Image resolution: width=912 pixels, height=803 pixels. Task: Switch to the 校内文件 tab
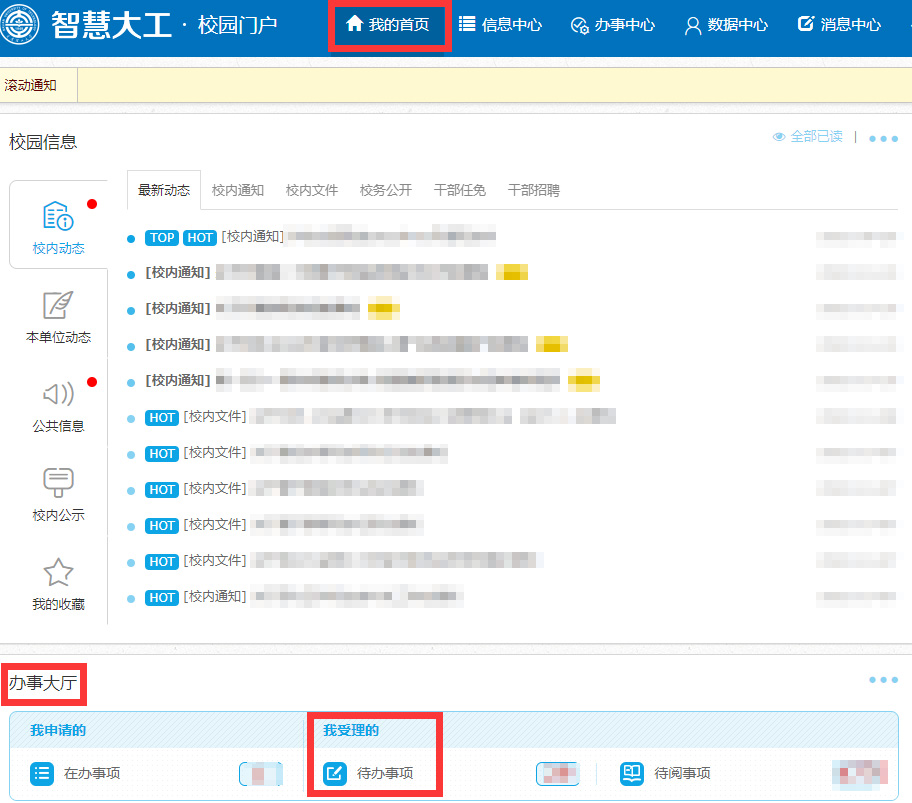pyautogui.click(x=312, y=190)
